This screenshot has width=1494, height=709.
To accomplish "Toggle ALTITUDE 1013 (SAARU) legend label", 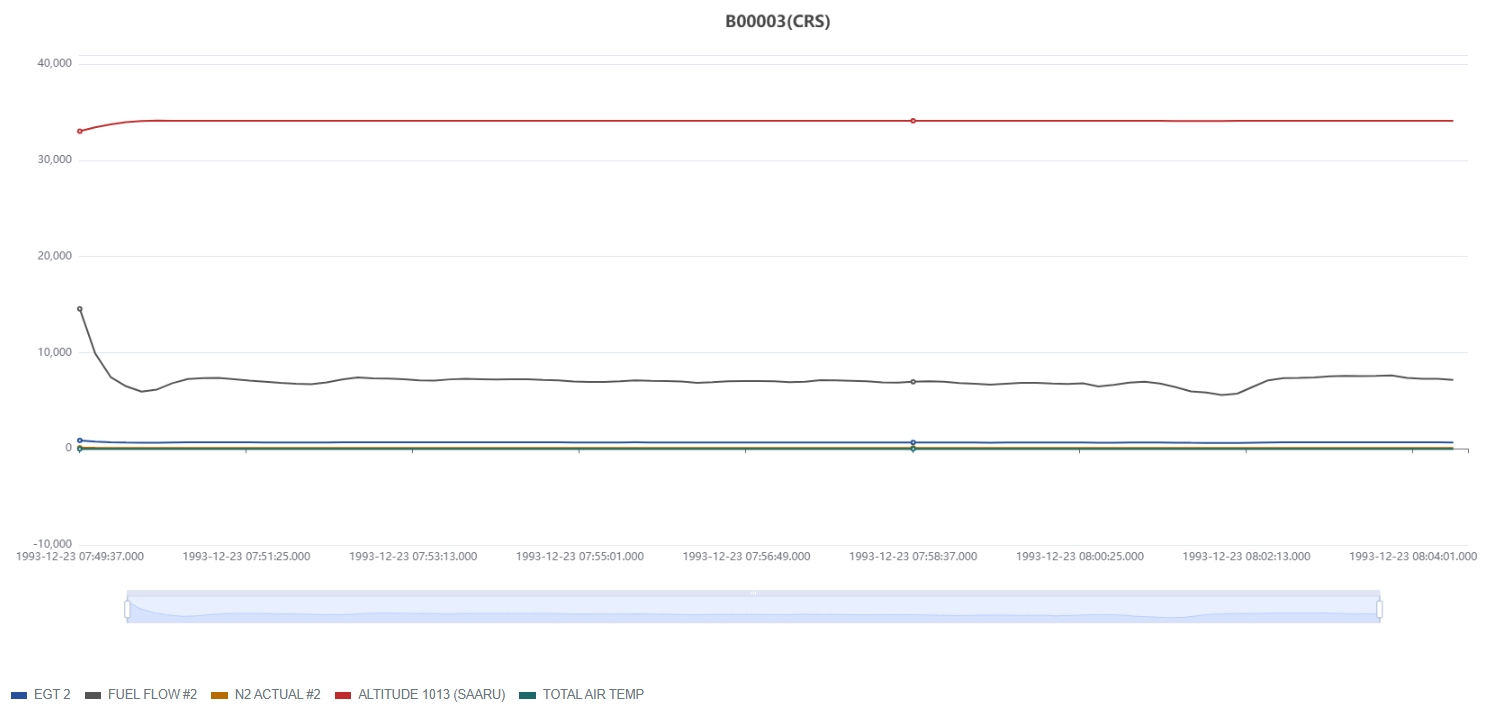I will coord(431,695).
